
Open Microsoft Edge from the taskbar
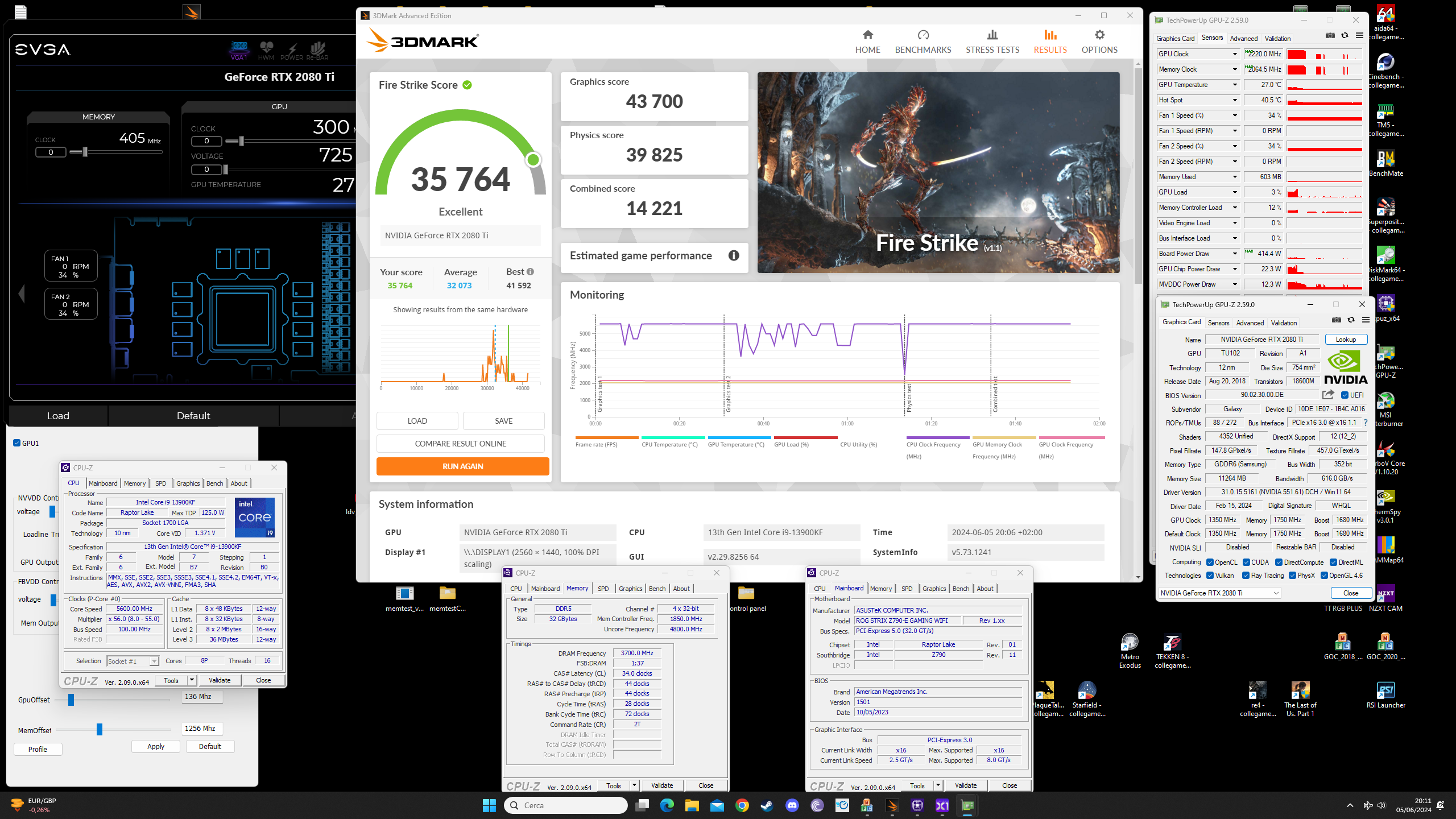[x=667, y=805]
